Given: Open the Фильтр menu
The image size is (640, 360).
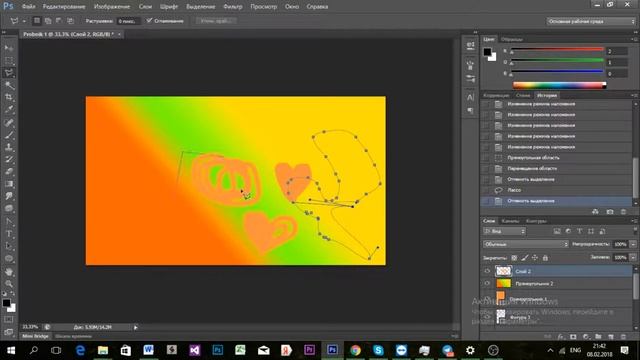Looking at the screenshot, I should 233,7.
